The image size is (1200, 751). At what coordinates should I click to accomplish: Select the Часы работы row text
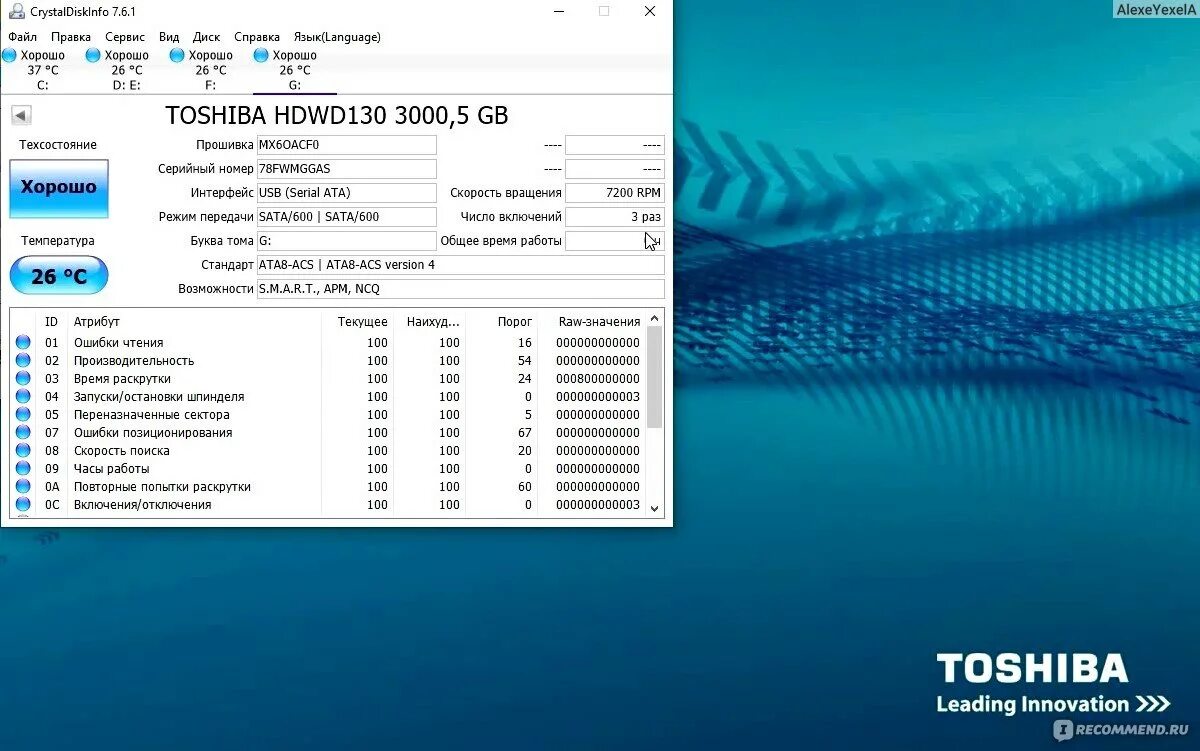coord(111,469)
